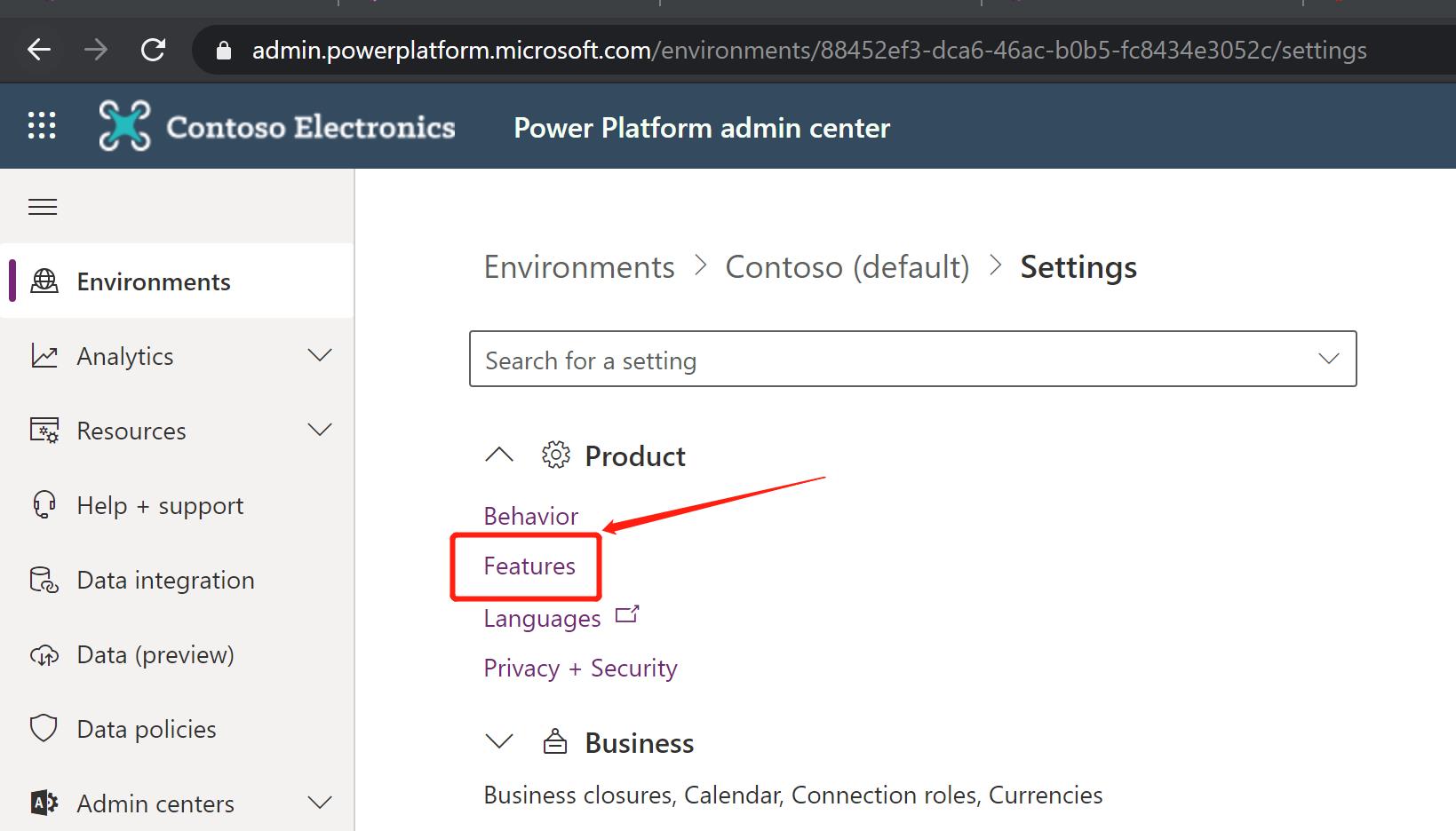Viewport: 1456px width, 831px height.
Task: Click the Settings breadcrumb heading
Action: pos(1078,267)
